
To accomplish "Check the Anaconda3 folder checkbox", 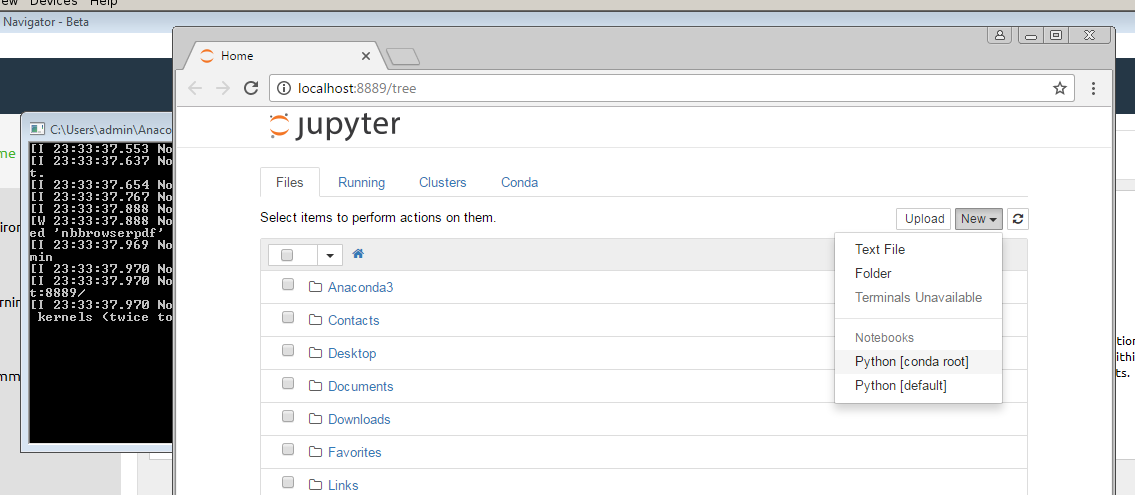I will coord(288,284).
